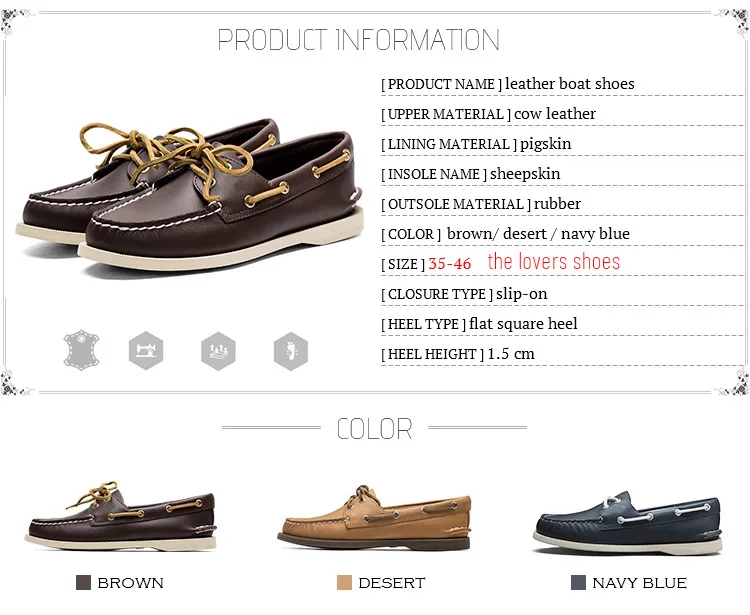Click the footprint comfort hexagon icon
The height and width of the screenshot is (615, 750).
pyautogui.click(x=290, y=350)
